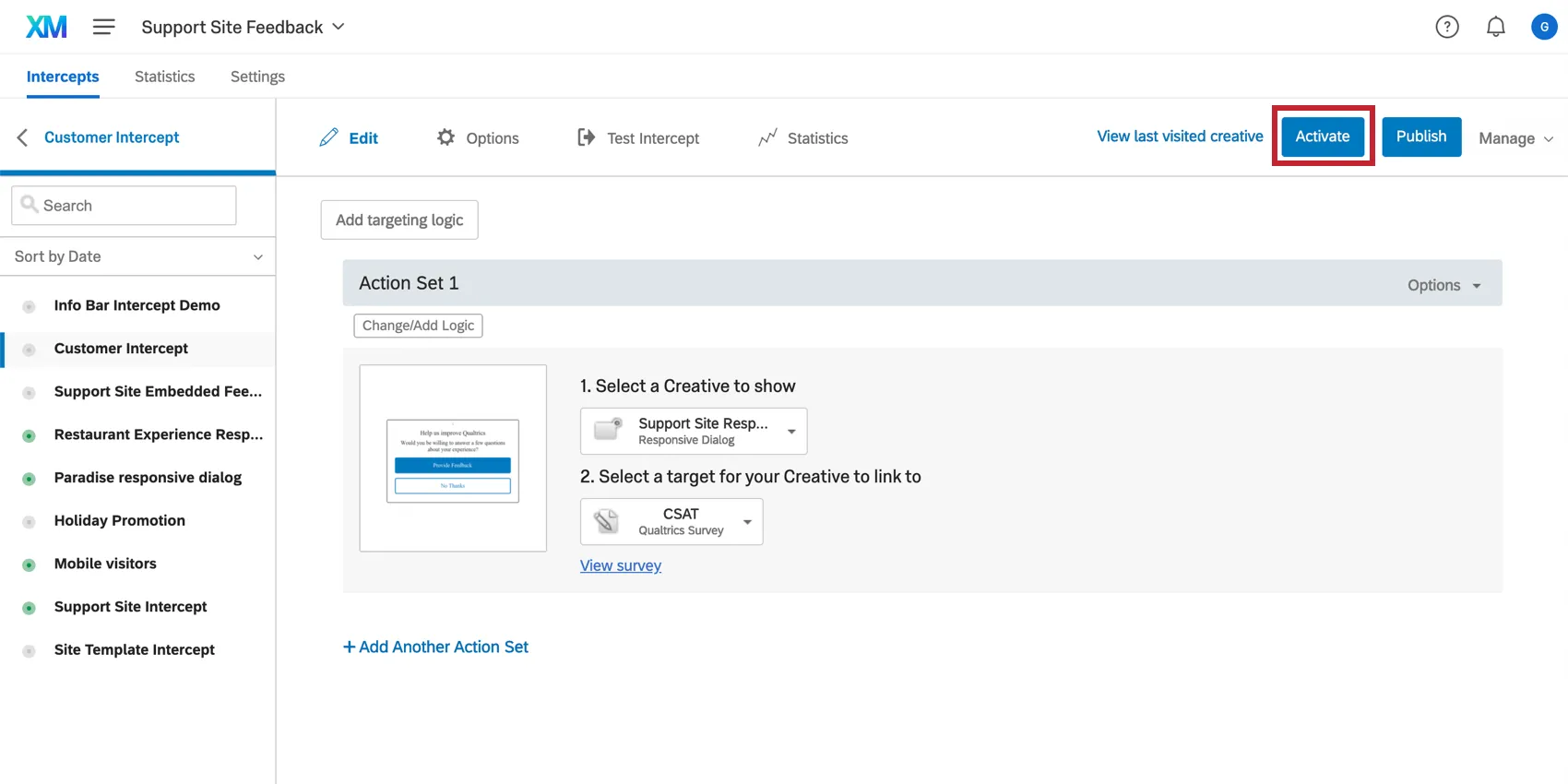
Task: Click the Test Intercept icon
Action: click(x=586, y=137)
